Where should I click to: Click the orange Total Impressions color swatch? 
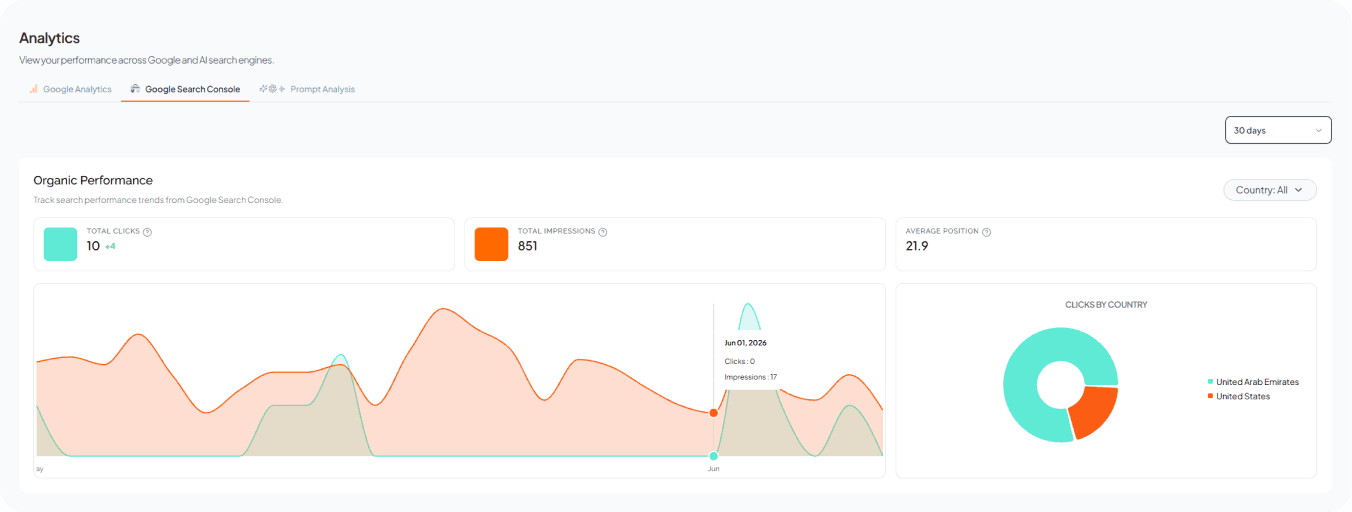[491, 244]
